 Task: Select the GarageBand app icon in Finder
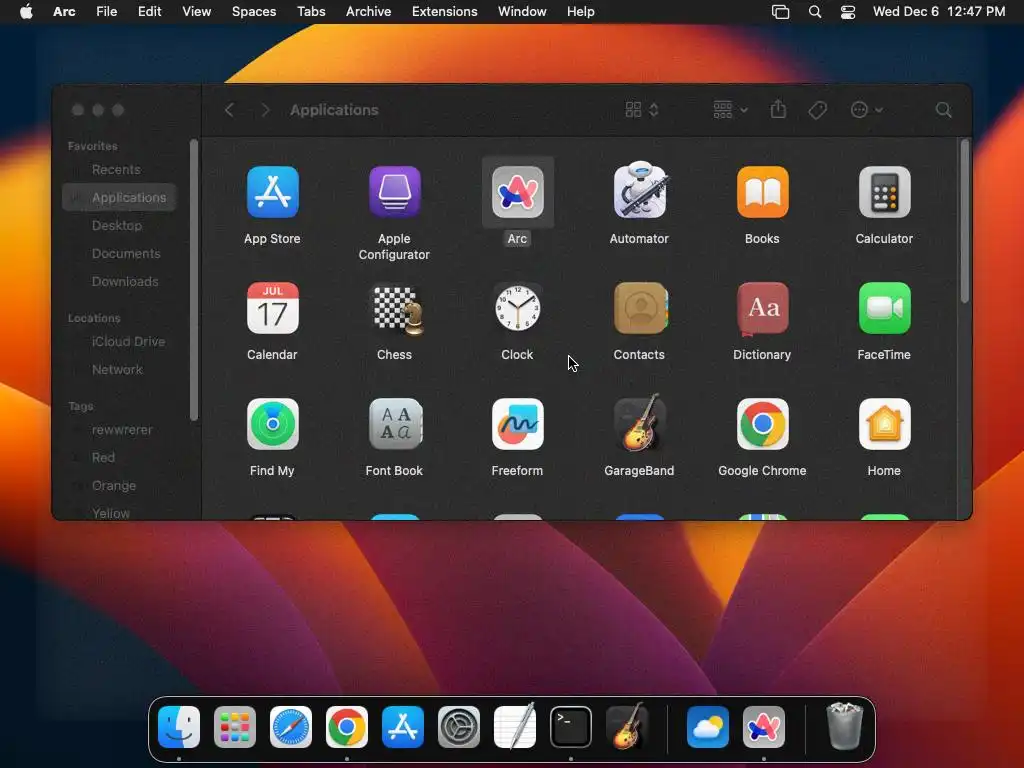[x=639, y=423]
